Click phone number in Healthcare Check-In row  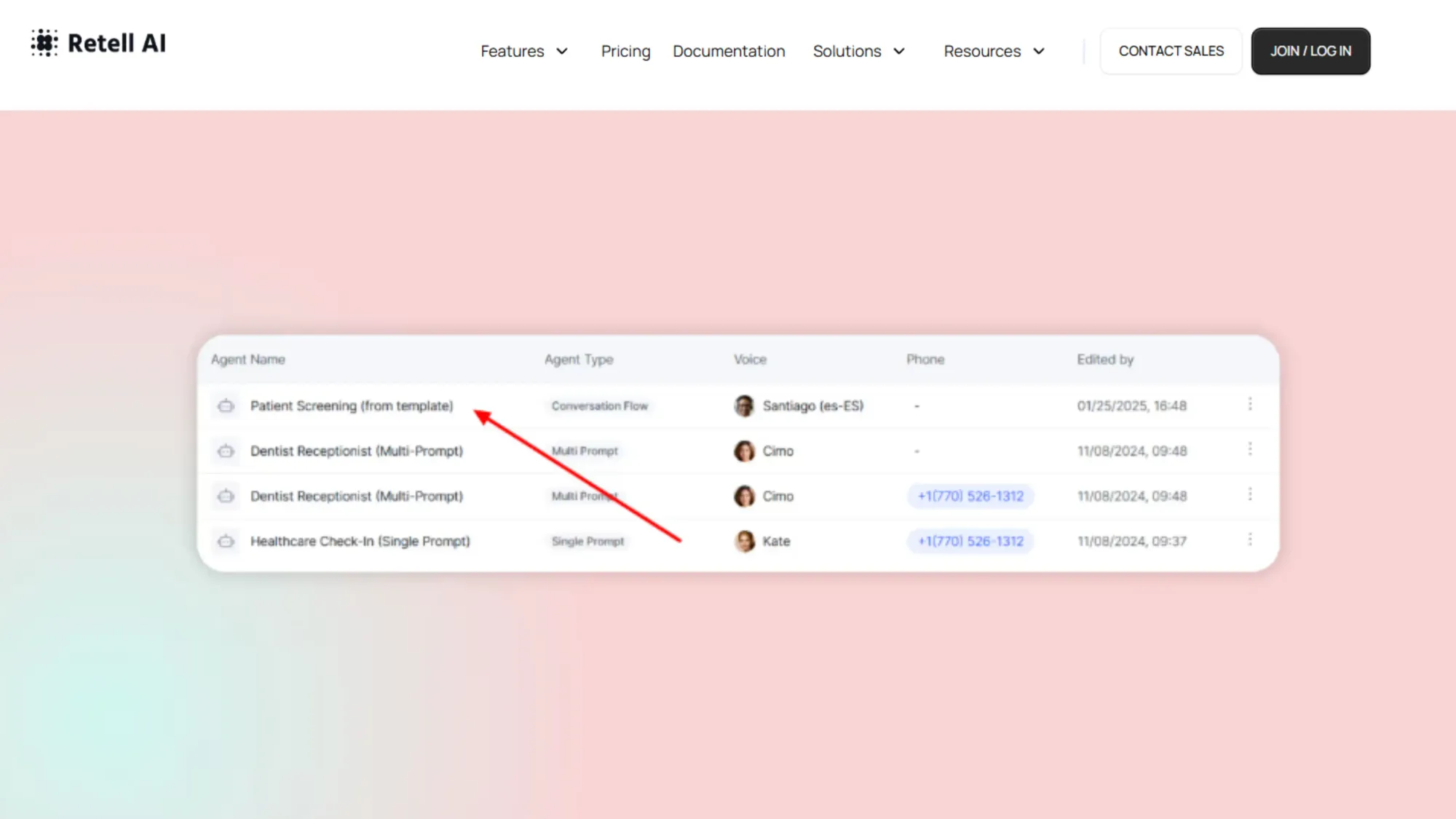pyautogui.click(x=970, y=541)
